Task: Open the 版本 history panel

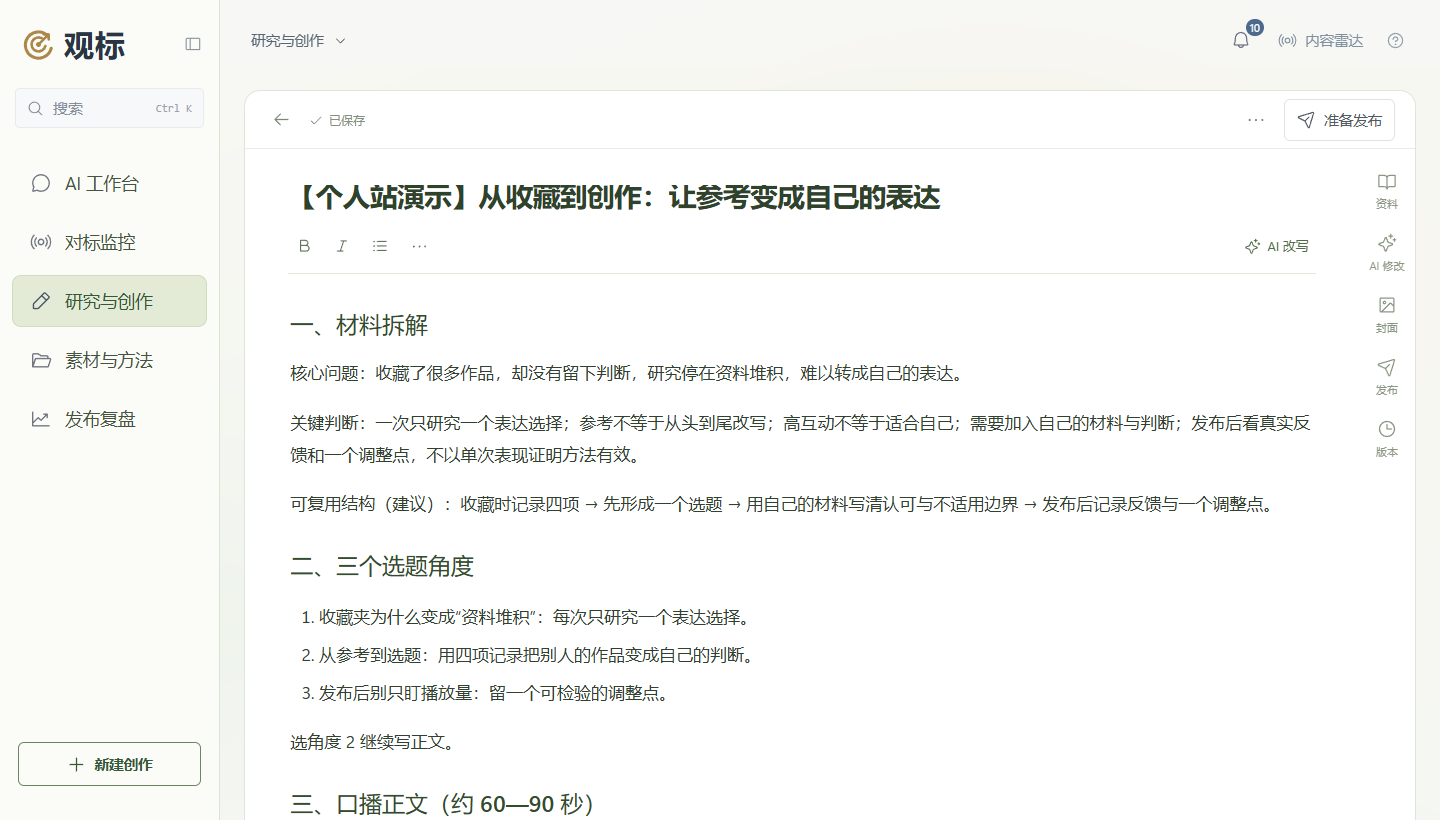Action: 1386,439
